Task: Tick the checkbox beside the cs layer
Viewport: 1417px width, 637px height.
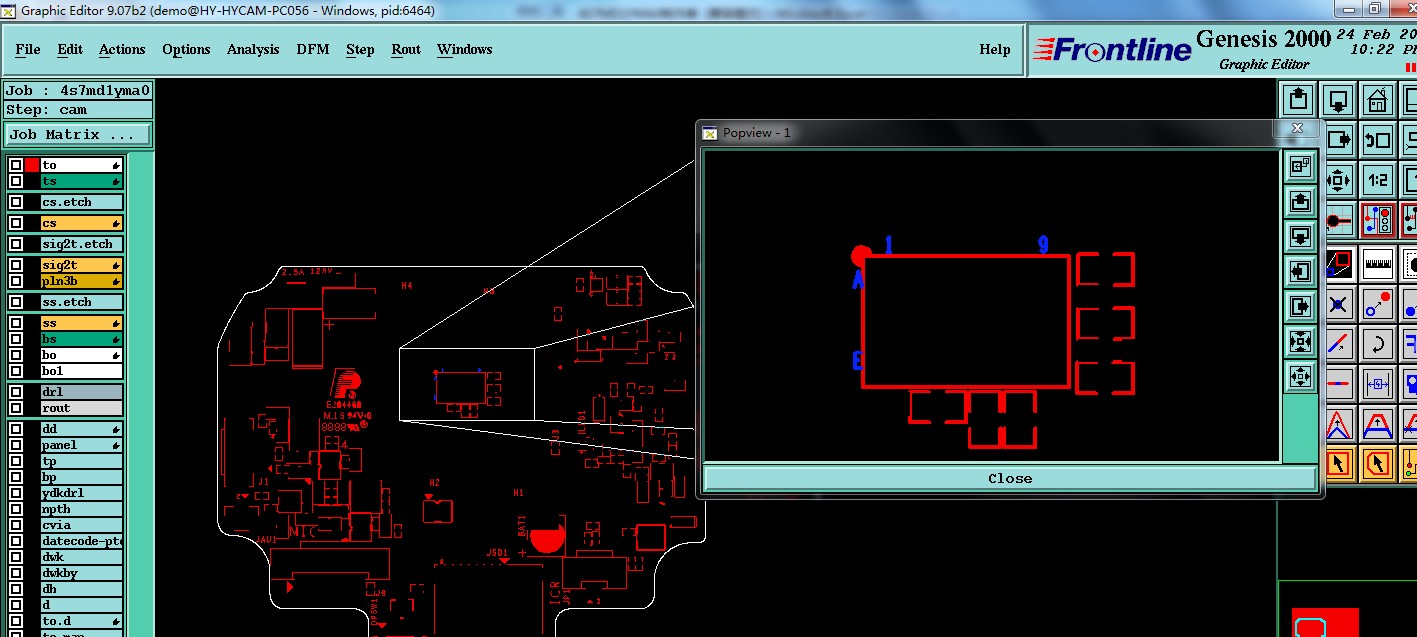Action: pyautogui.click(x=16, y=223)
